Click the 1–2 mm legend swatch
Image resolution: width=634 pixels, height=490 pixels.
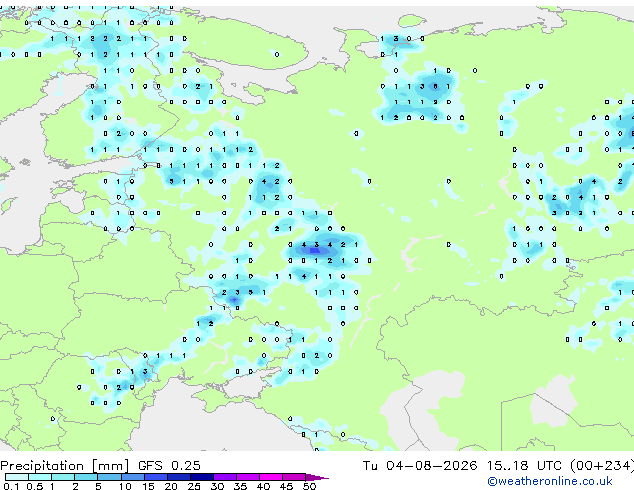pyautogui.click(x=63, y=477)
